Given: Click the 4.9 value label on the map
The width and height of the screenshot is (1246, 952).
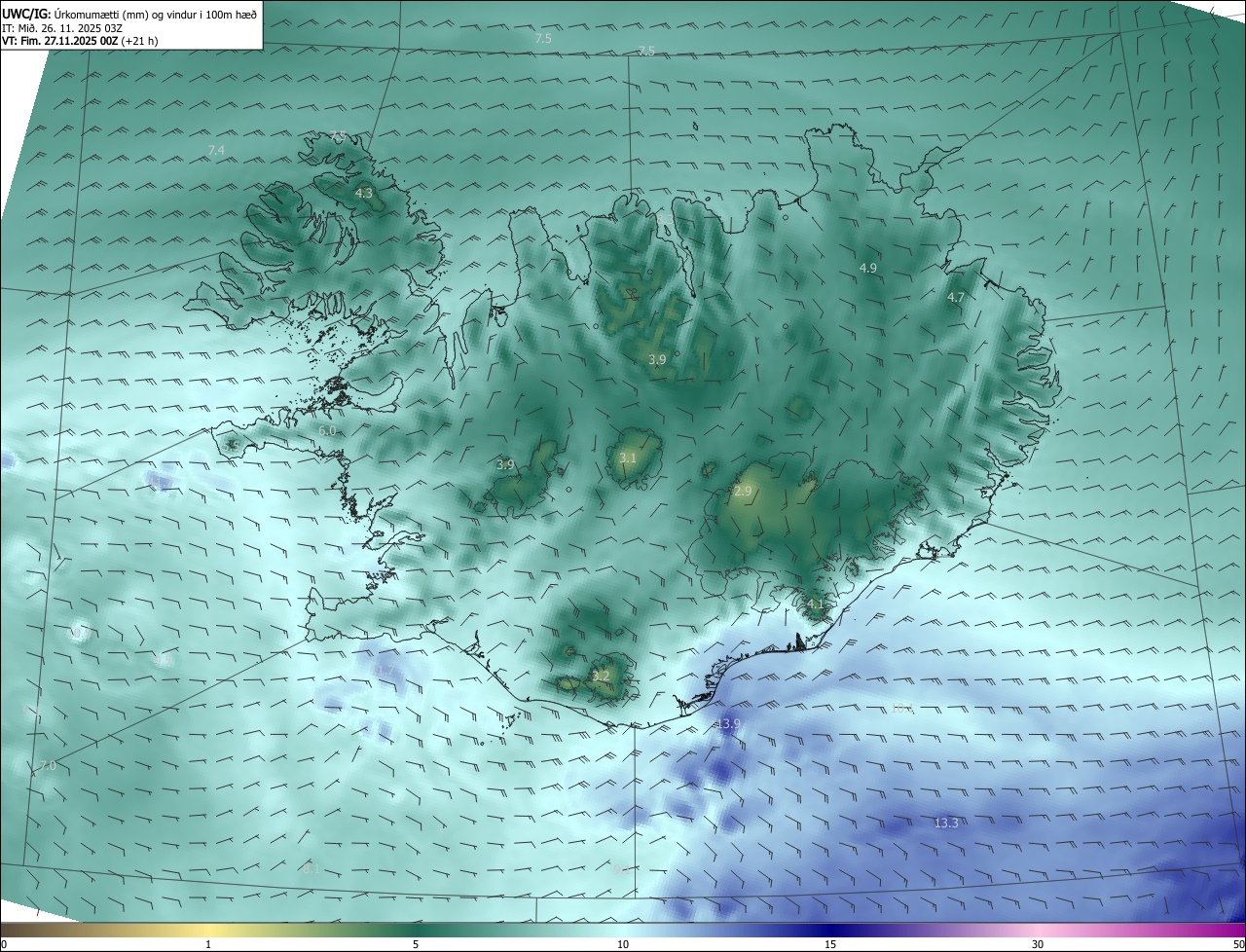Looking at the screenshot, I should point(868,268).
